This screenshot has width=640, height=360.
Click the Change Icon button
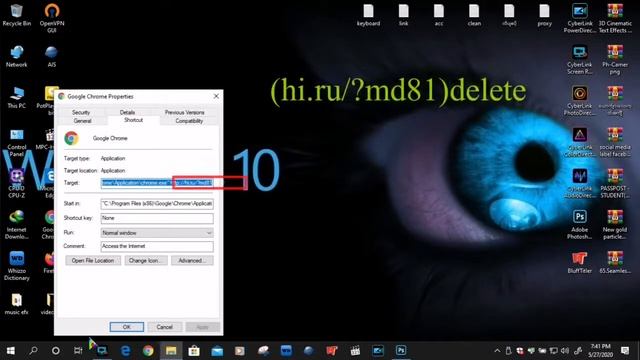(x=146, y=260)
